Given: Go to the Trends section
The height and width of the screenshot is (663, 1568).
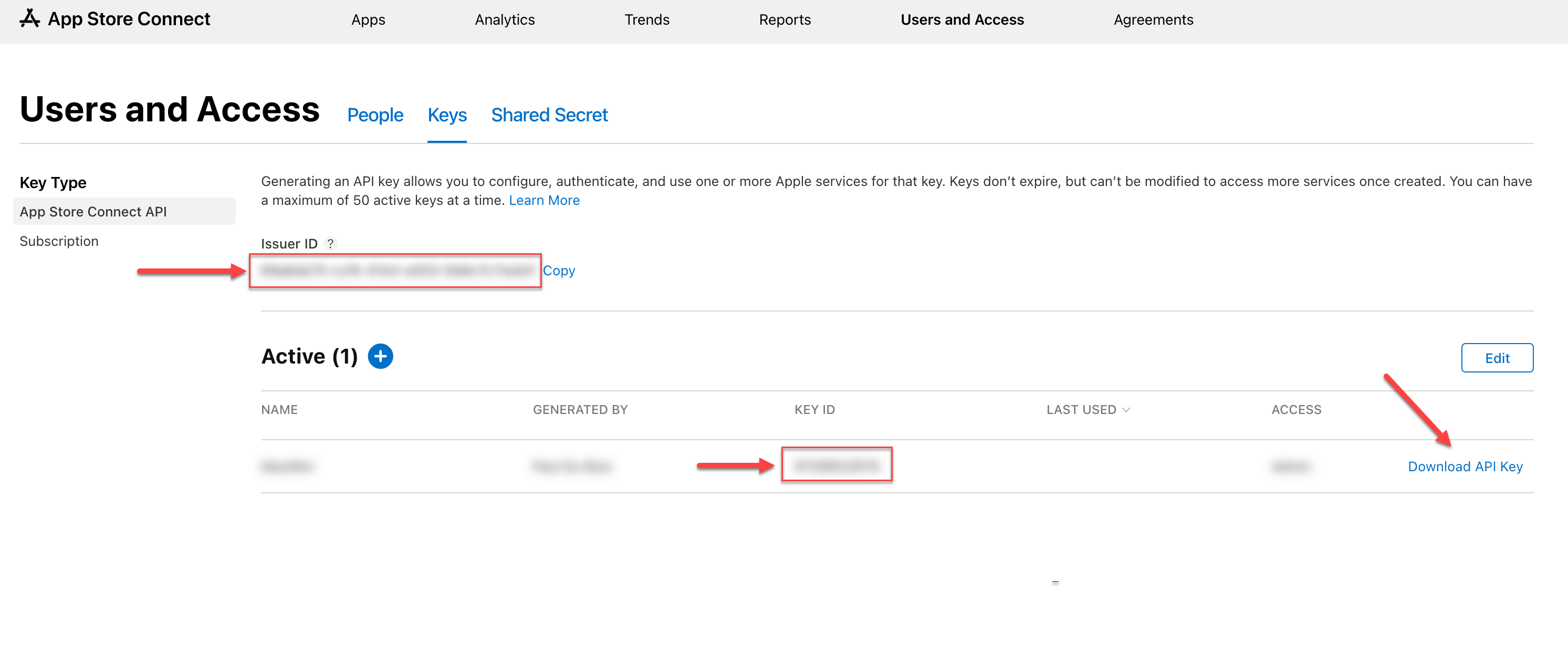Looking at the screenshot, I should [x=646, y=19].
